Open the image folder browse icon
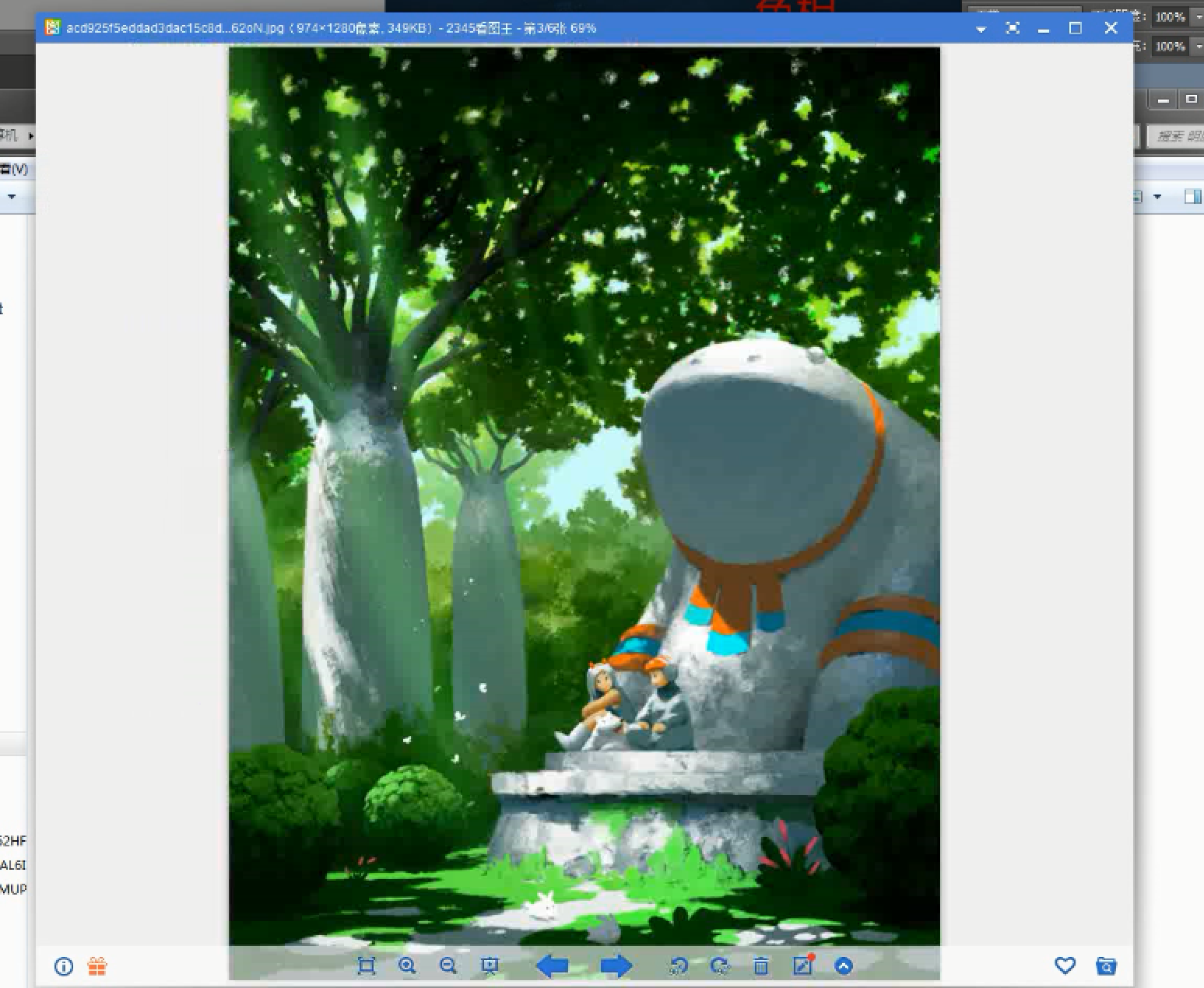This screenshot has width=1204, height=988. tap(1106, 966)
